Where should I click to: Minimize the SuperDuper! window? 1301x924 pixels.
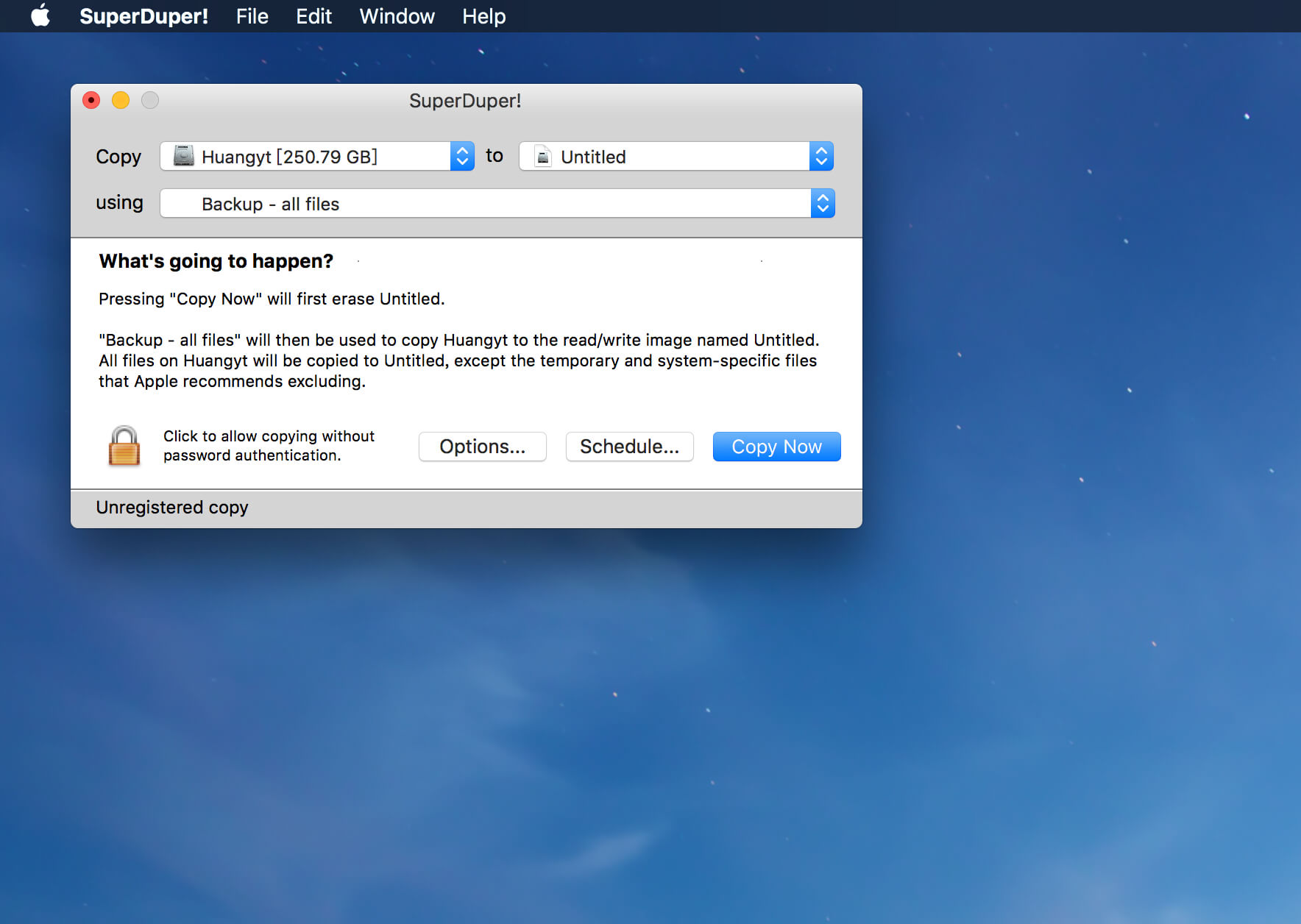[121, 100]
